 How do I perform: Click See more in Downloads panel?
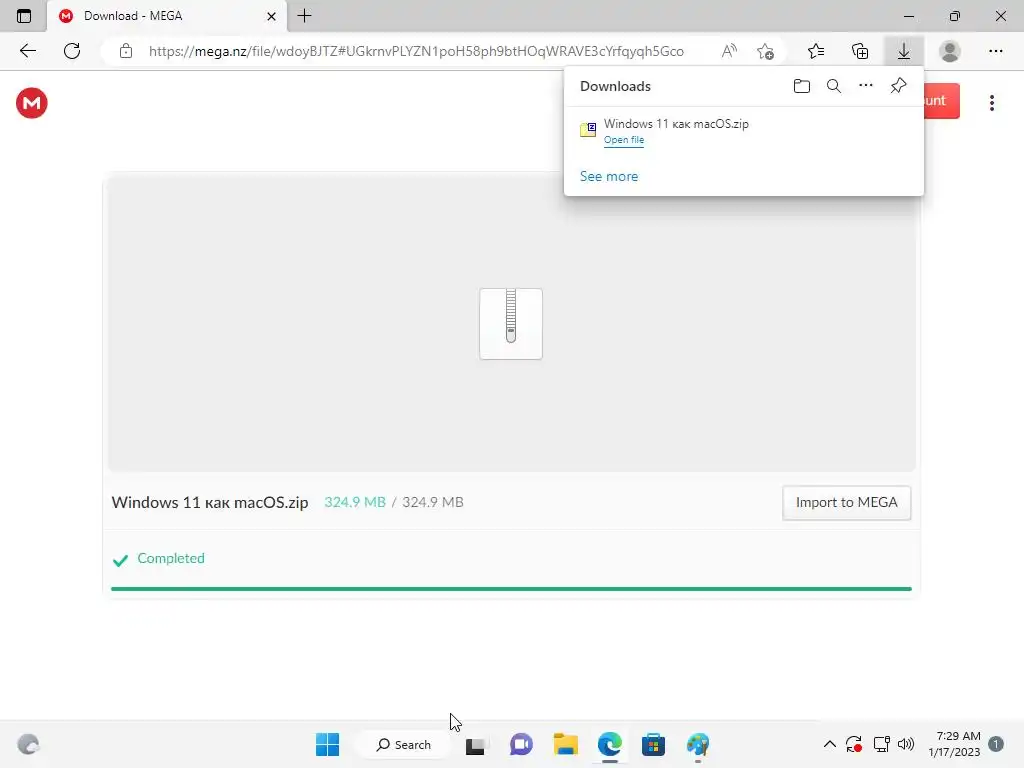click(x=609, y=176)
